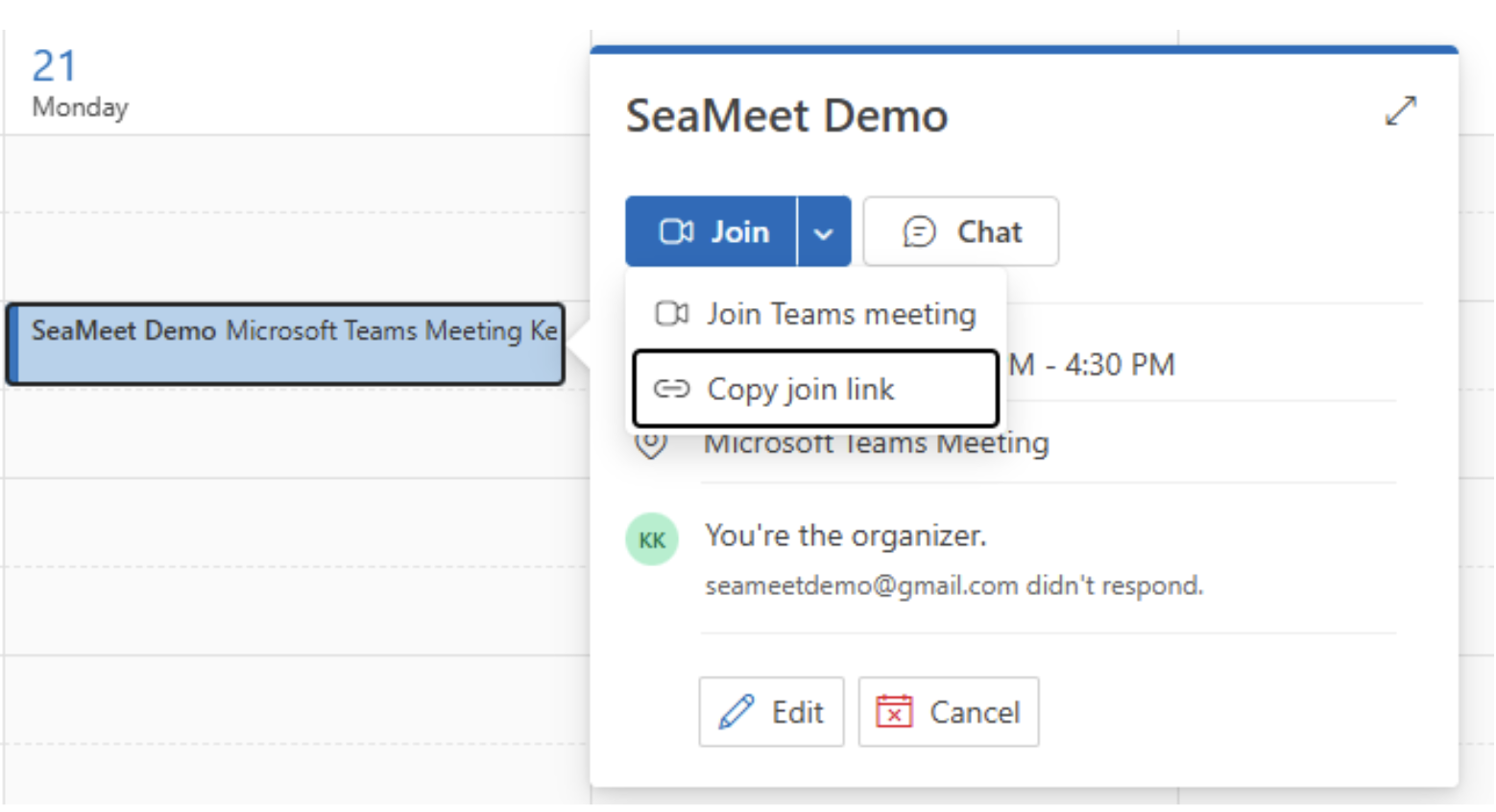Edit the SeaMeet Demo event
This screenshot has height=812, width=1496.
[771, 712]
